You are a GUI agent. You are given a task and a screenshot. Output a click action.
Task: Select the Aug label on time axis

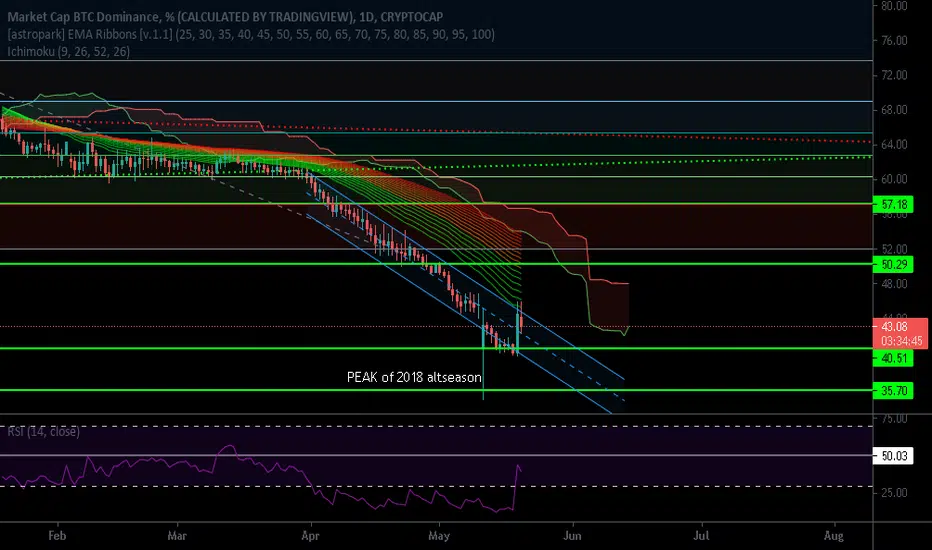click(x=833, y=536)
